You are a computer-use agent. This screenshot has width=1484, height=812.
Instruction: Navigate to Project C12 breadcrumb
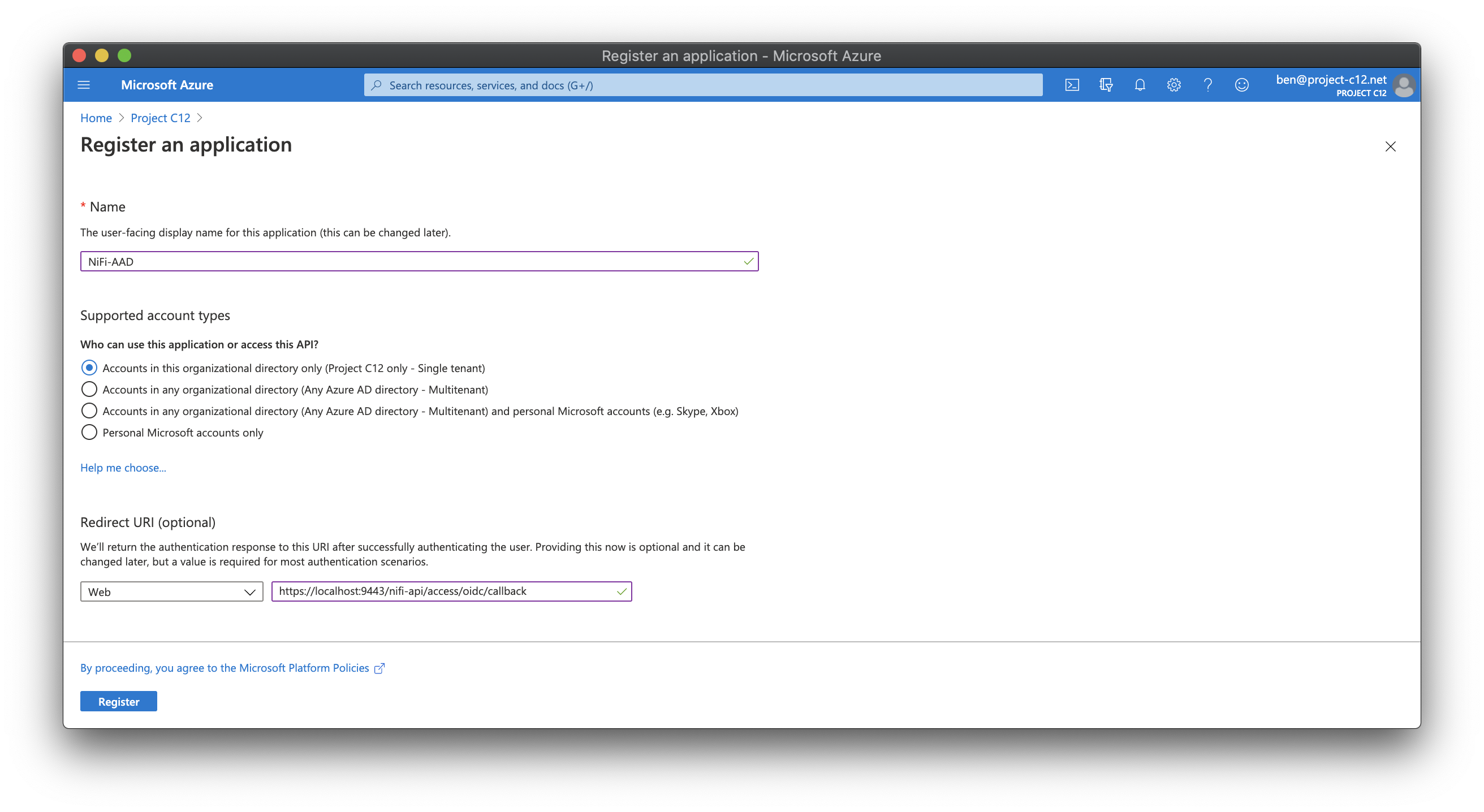click(160, 118)
